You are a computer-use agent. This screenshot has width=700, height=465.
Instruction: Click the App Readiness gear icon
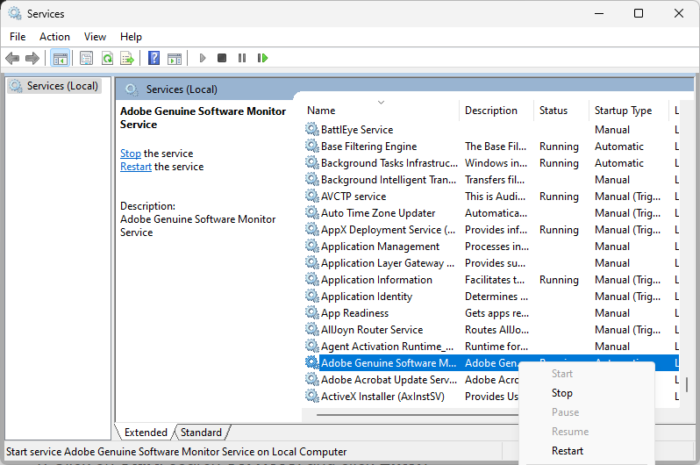pyautogui.click(x=312, y=312)
